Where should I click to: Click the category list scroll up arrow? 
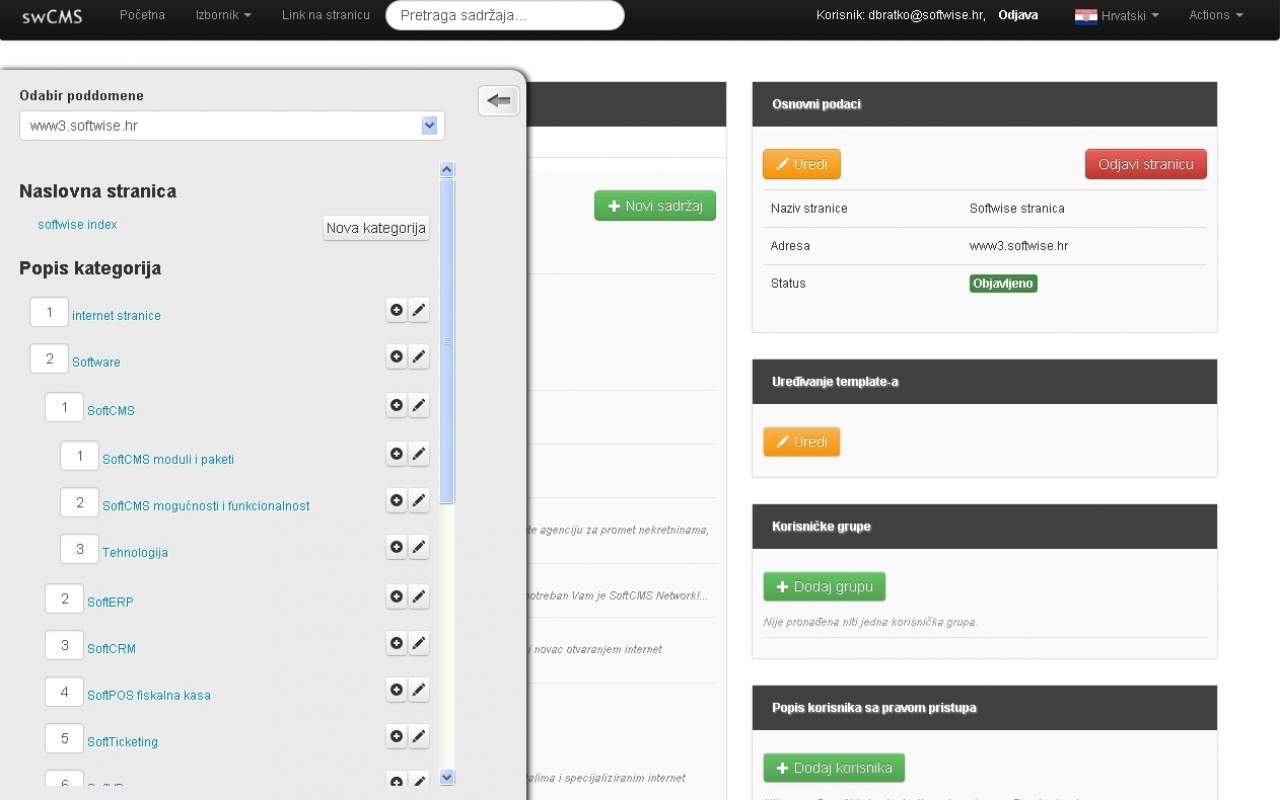pyautogui.click(x=447, y=170)
